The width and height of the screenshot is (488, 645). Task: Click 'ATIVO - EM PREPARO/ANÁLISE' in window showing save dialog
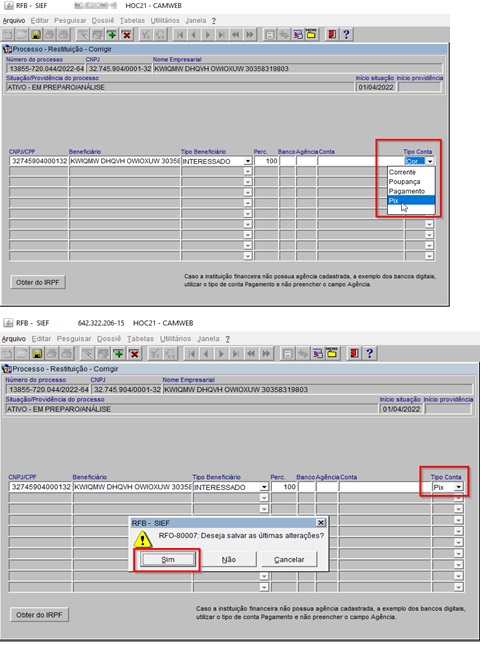[191, 409]
